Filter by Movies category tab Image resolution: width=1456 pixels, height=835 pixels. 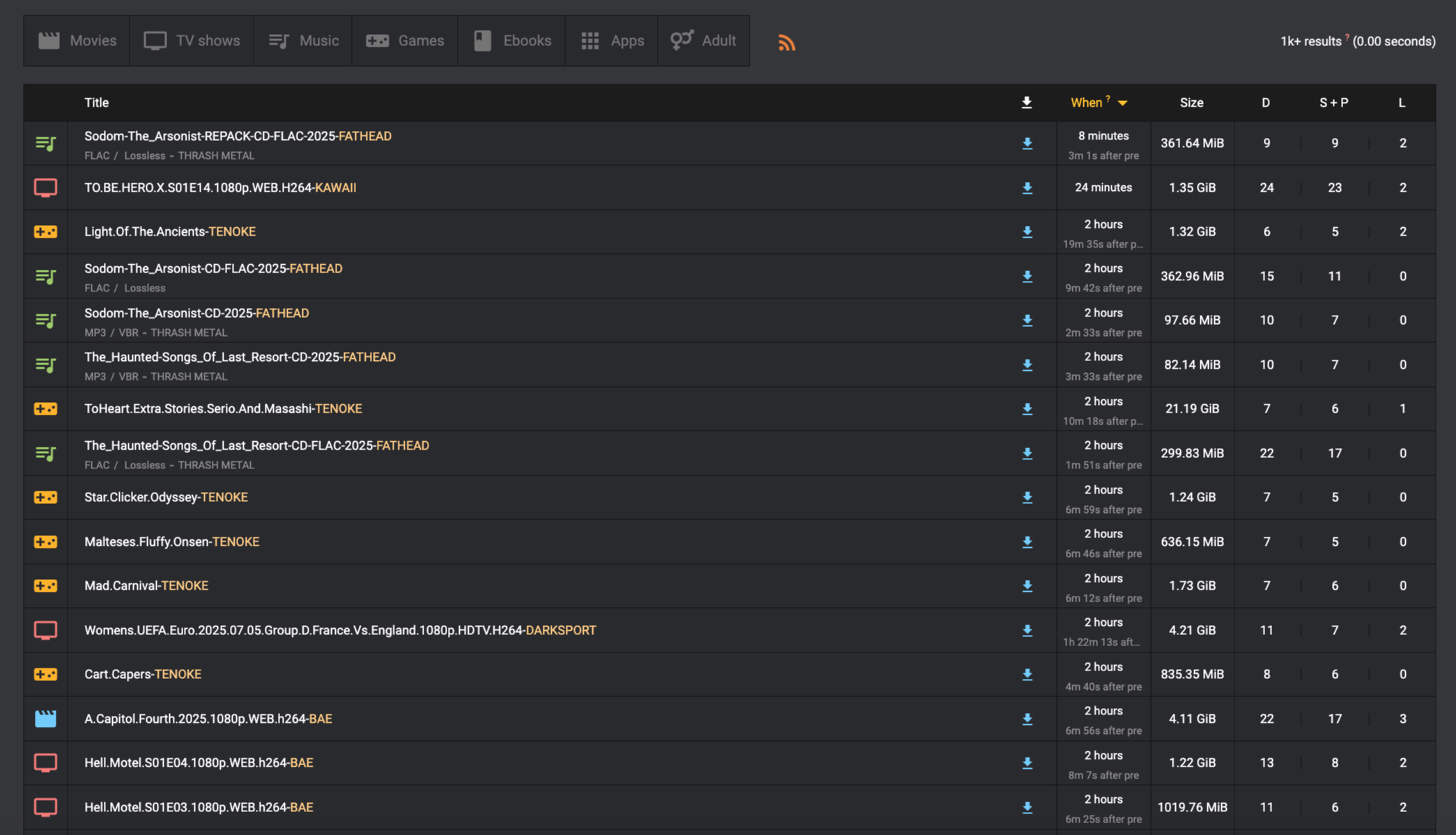pos(77,40)
